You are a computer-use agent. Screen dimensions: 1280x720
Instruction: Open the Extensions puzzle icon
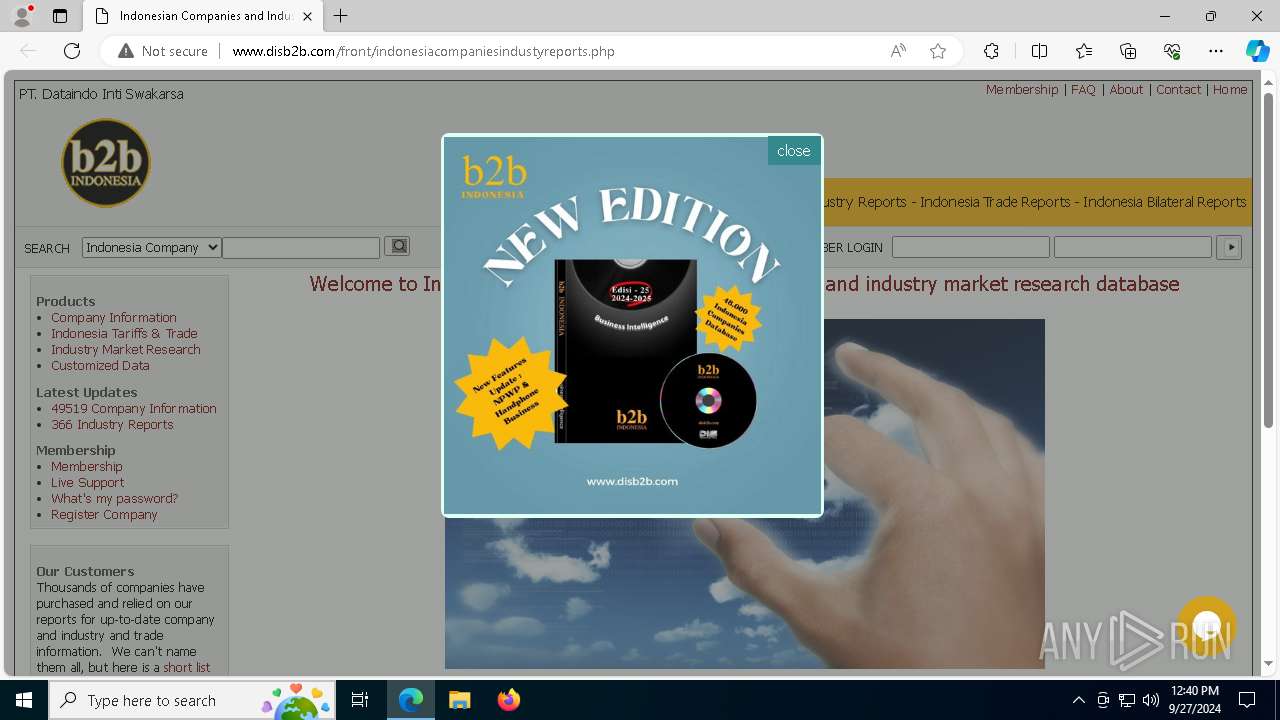[x=991, y=51]
